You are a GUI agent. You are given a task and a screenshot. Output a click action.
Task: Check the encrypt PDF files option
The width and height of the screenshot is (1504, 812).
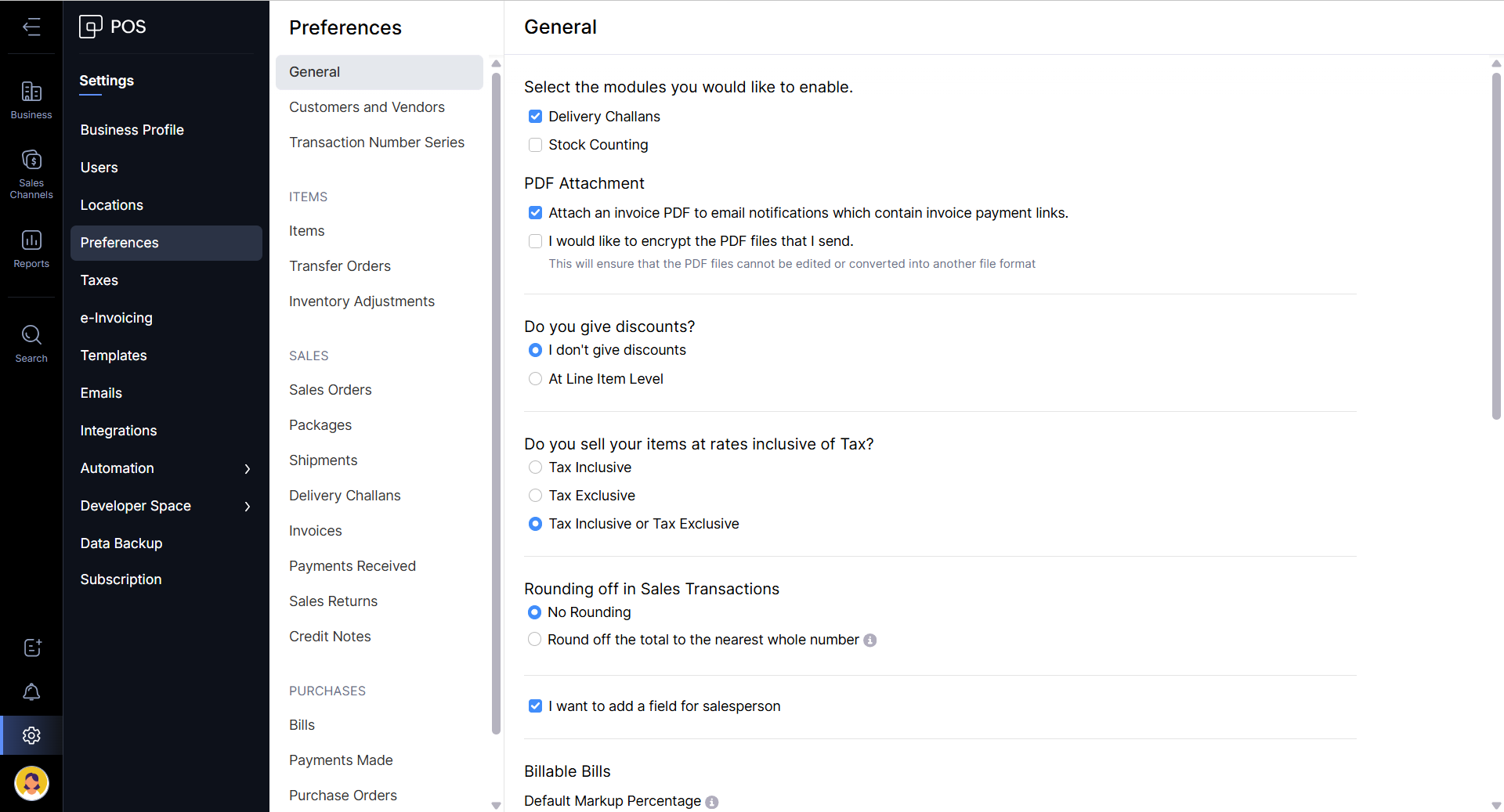pos(535,241)
